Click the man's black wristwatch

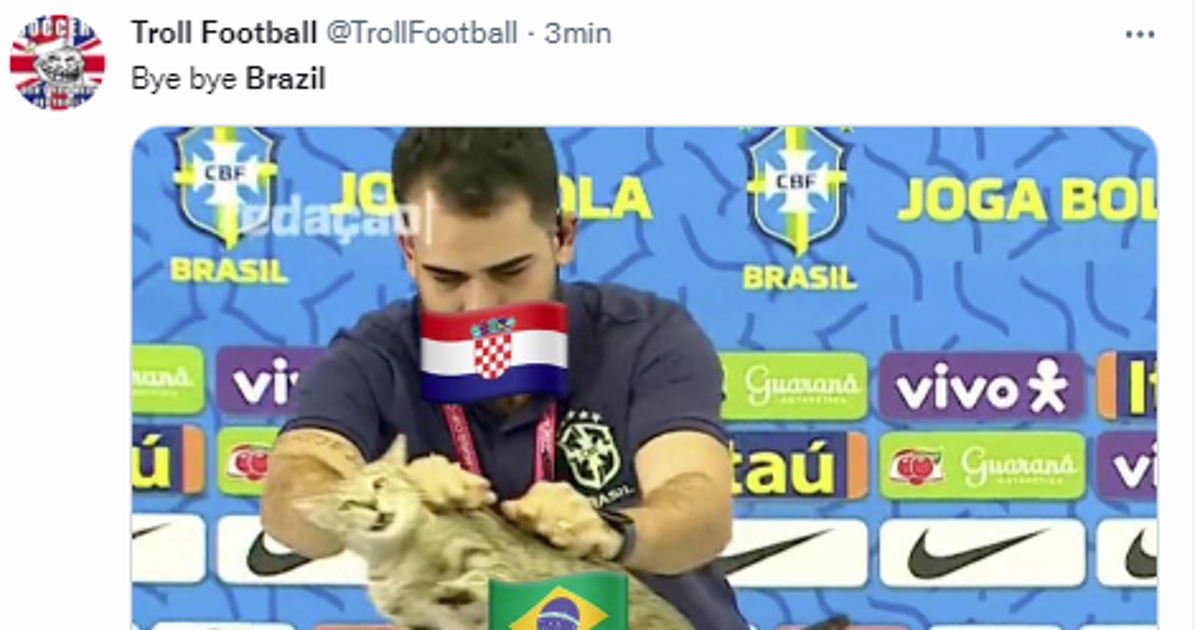(621, 535)
